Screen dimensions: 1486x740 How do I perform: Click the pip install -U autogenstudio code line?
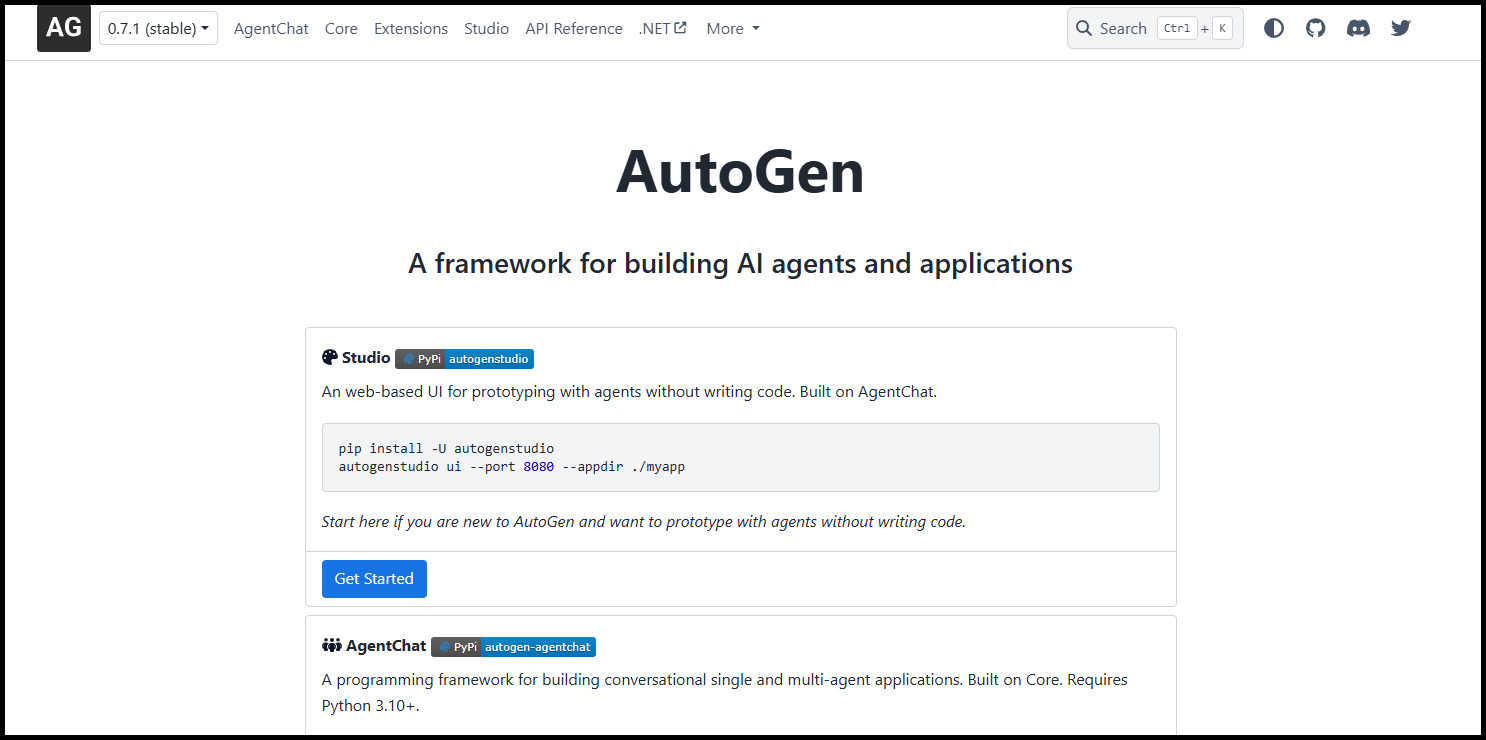(446, 448)
